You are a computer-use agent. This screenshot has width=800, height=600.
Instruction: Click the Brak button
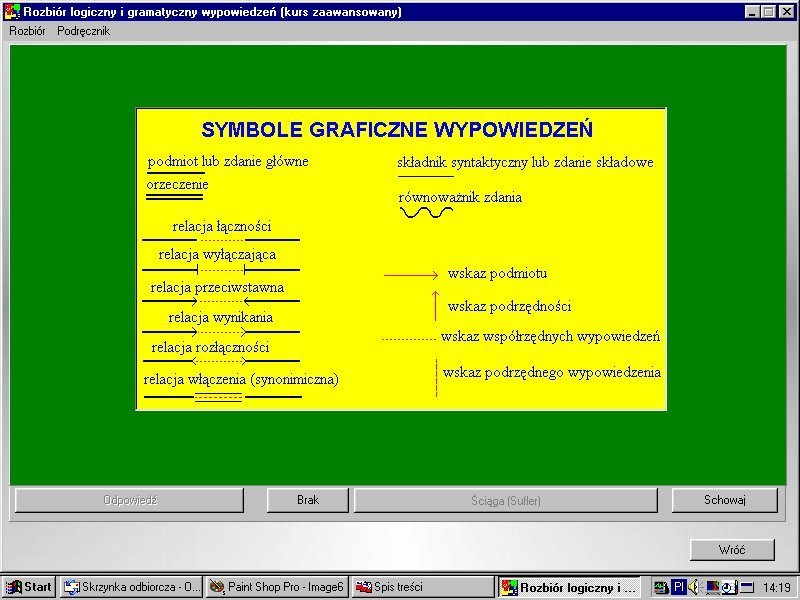click(x=308, y=500)
